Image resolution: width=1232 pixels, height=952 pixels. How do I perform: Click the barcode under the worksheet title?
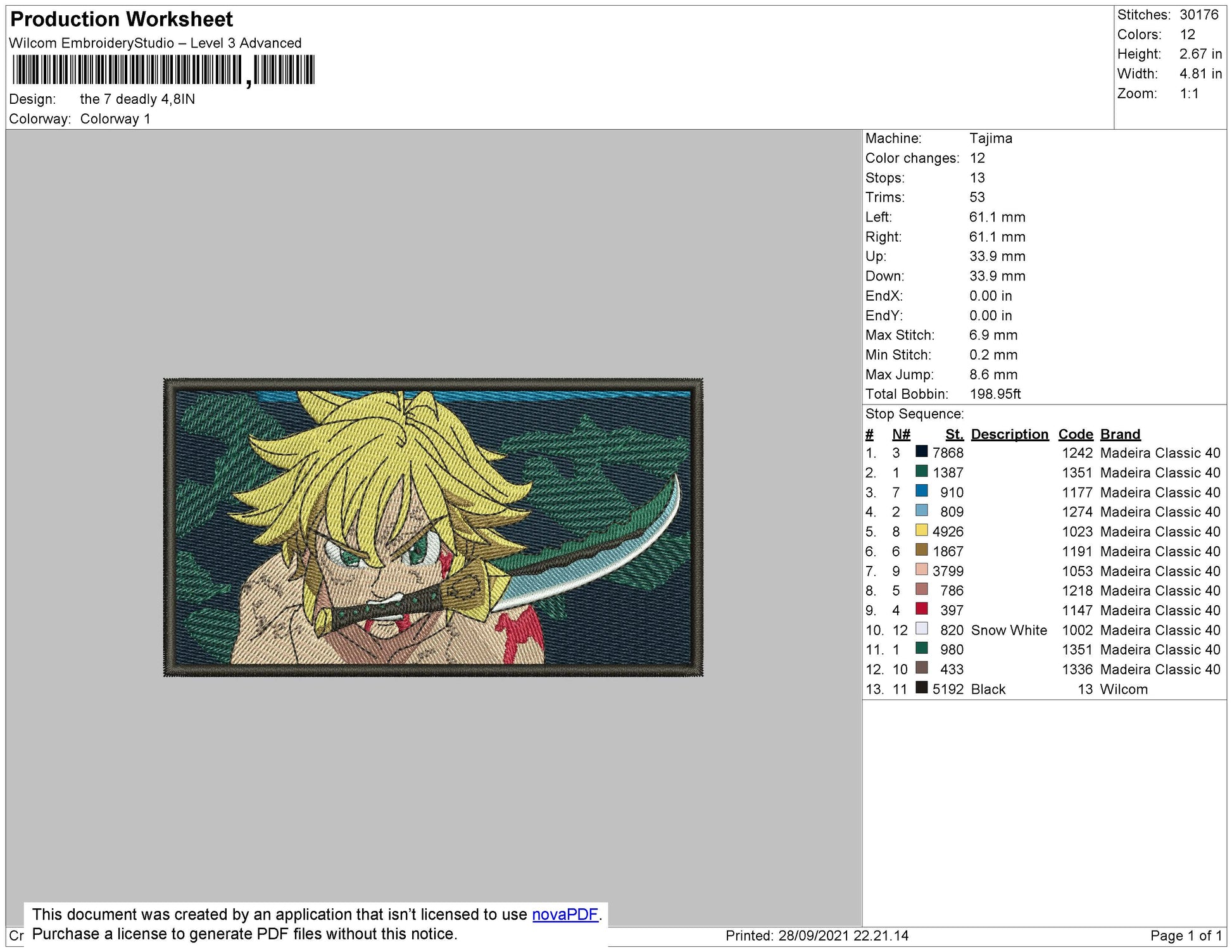(x=163, y=70)
